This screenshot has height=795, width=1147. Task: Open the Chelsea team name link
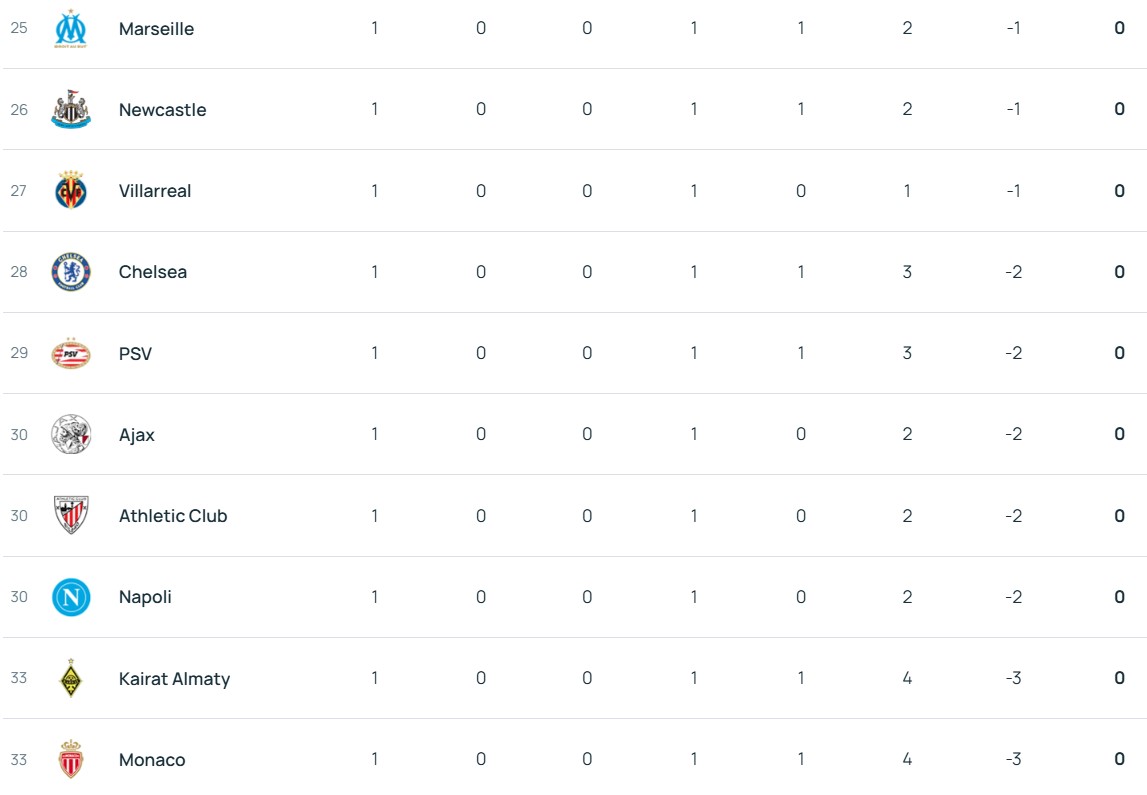(x=152, y=272)
